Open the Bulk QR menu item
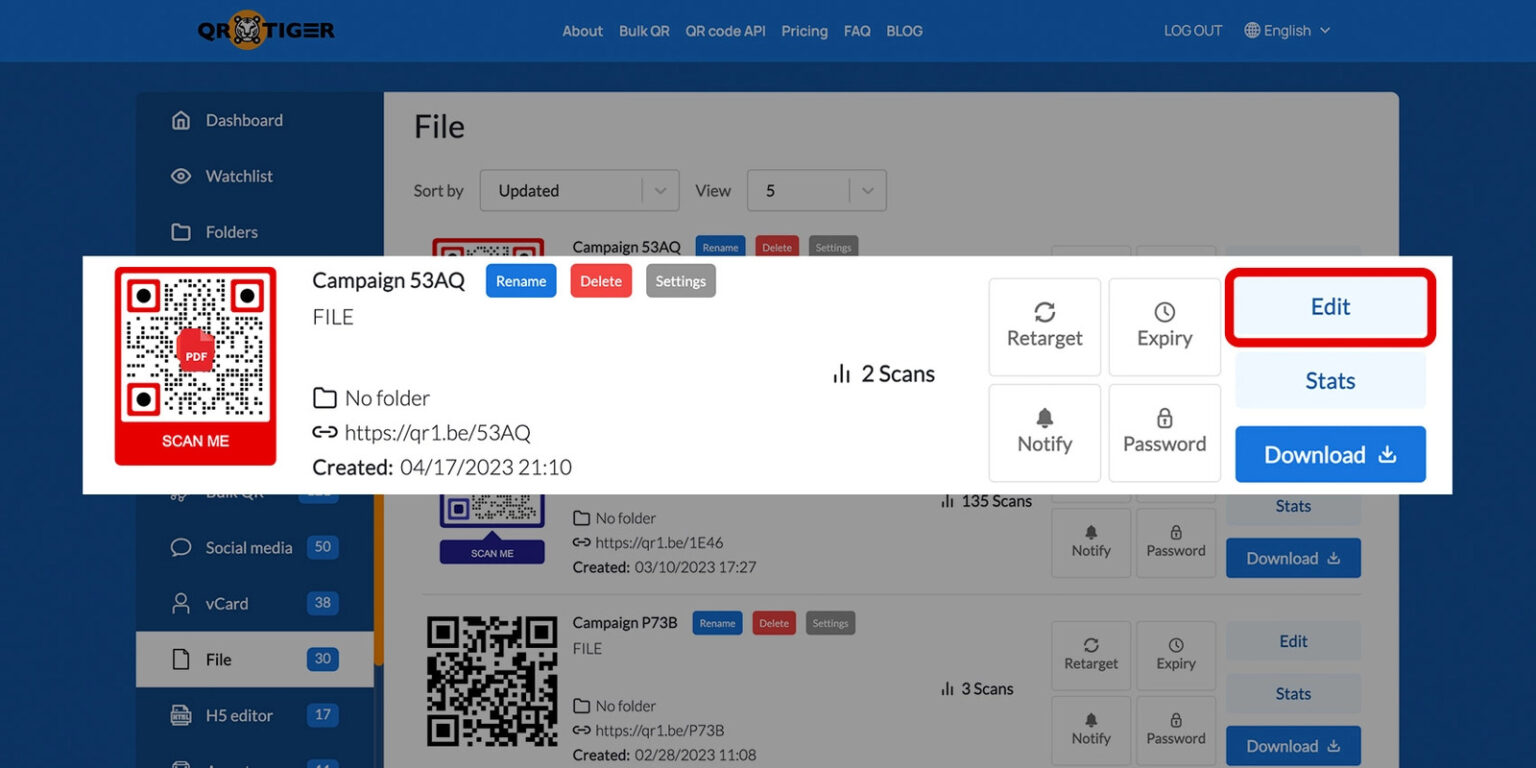 point(644,31)
